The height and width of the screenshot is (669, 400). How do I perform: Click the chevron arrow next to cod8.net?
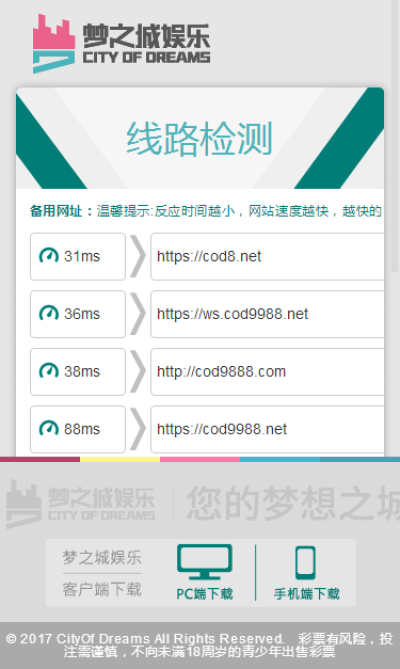(138, 256)
